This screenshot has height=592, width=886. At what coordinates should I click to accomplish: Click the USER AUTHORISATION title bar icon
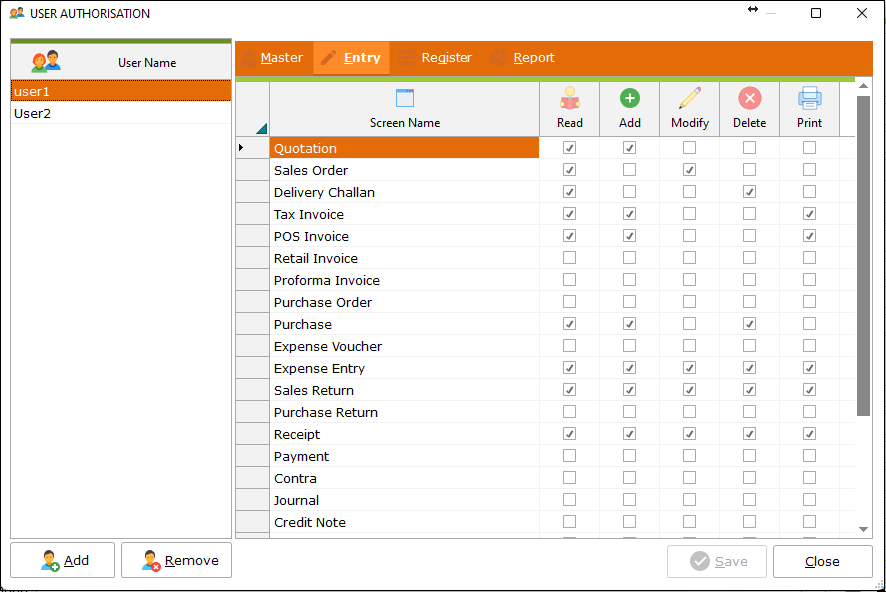point(17,14)
